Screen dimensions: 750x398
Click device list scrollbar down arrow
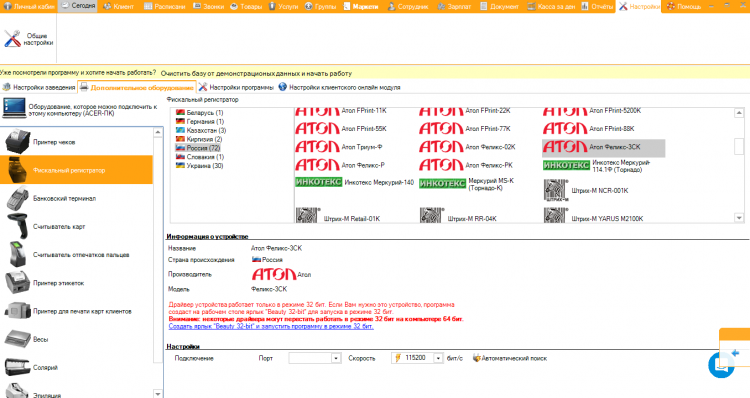tap(739, 218)
